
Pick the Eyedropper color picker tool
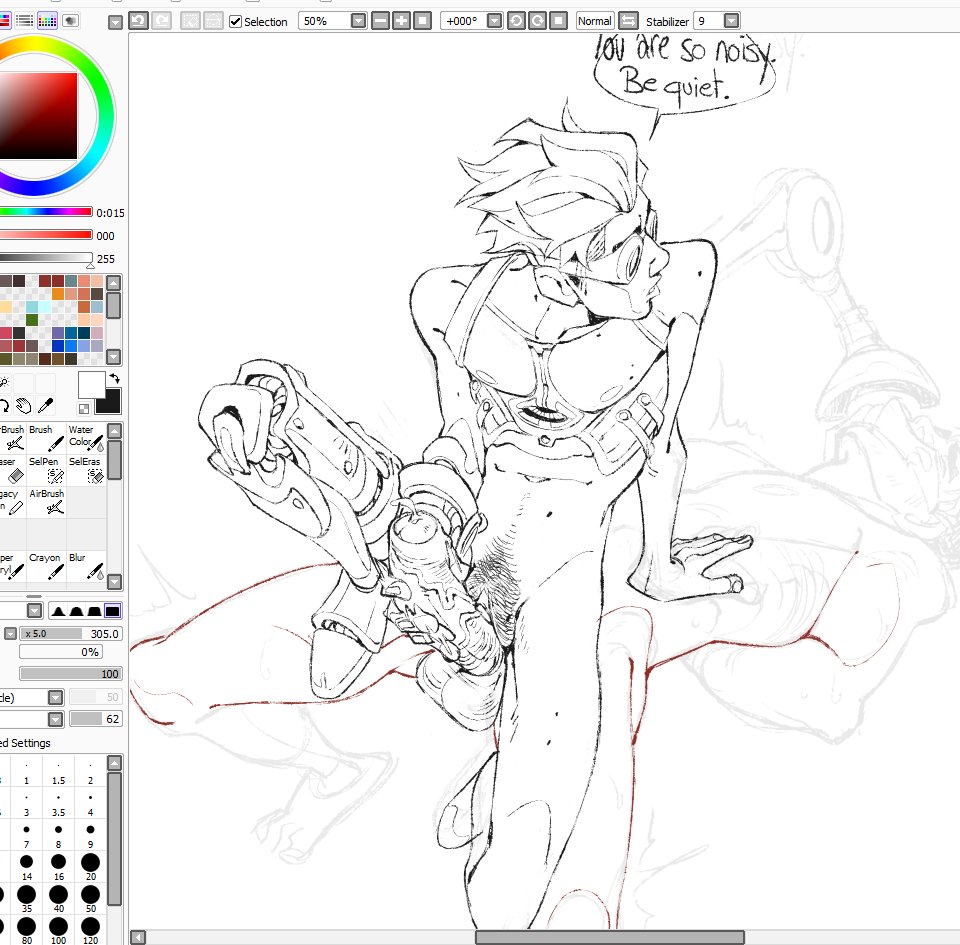[45, 405]
